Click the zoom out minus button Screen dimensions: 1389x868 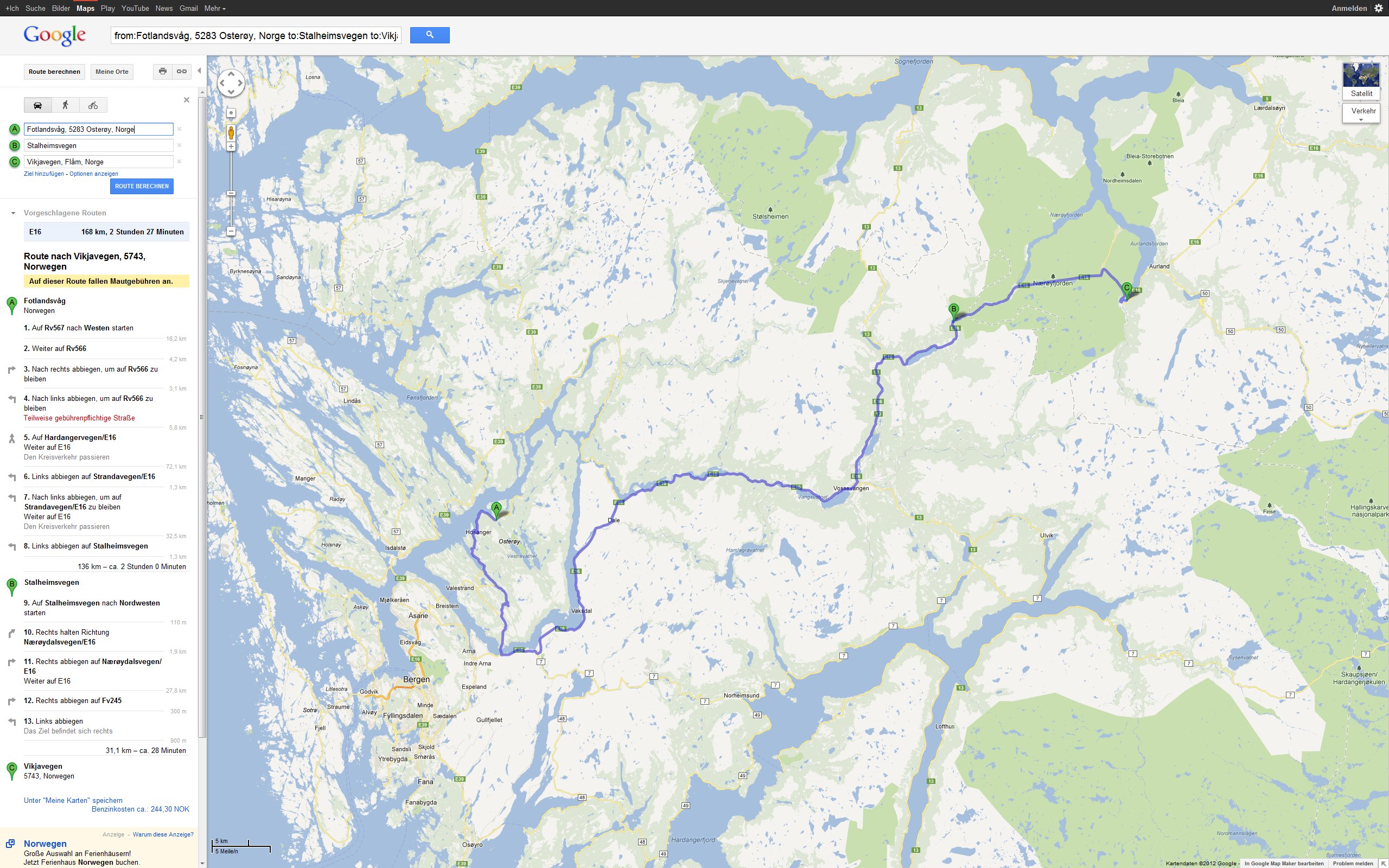[231, 231]
